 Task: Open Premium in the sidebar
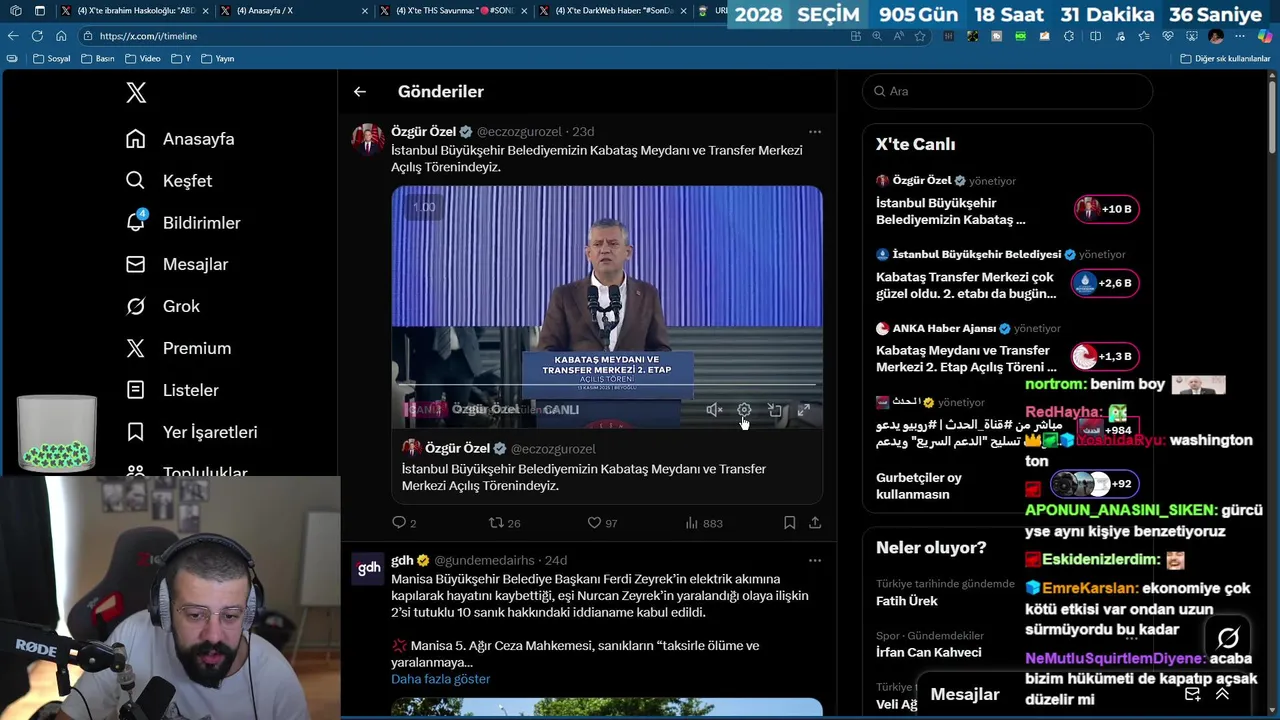pyautogui.click(x=178, y=349)
